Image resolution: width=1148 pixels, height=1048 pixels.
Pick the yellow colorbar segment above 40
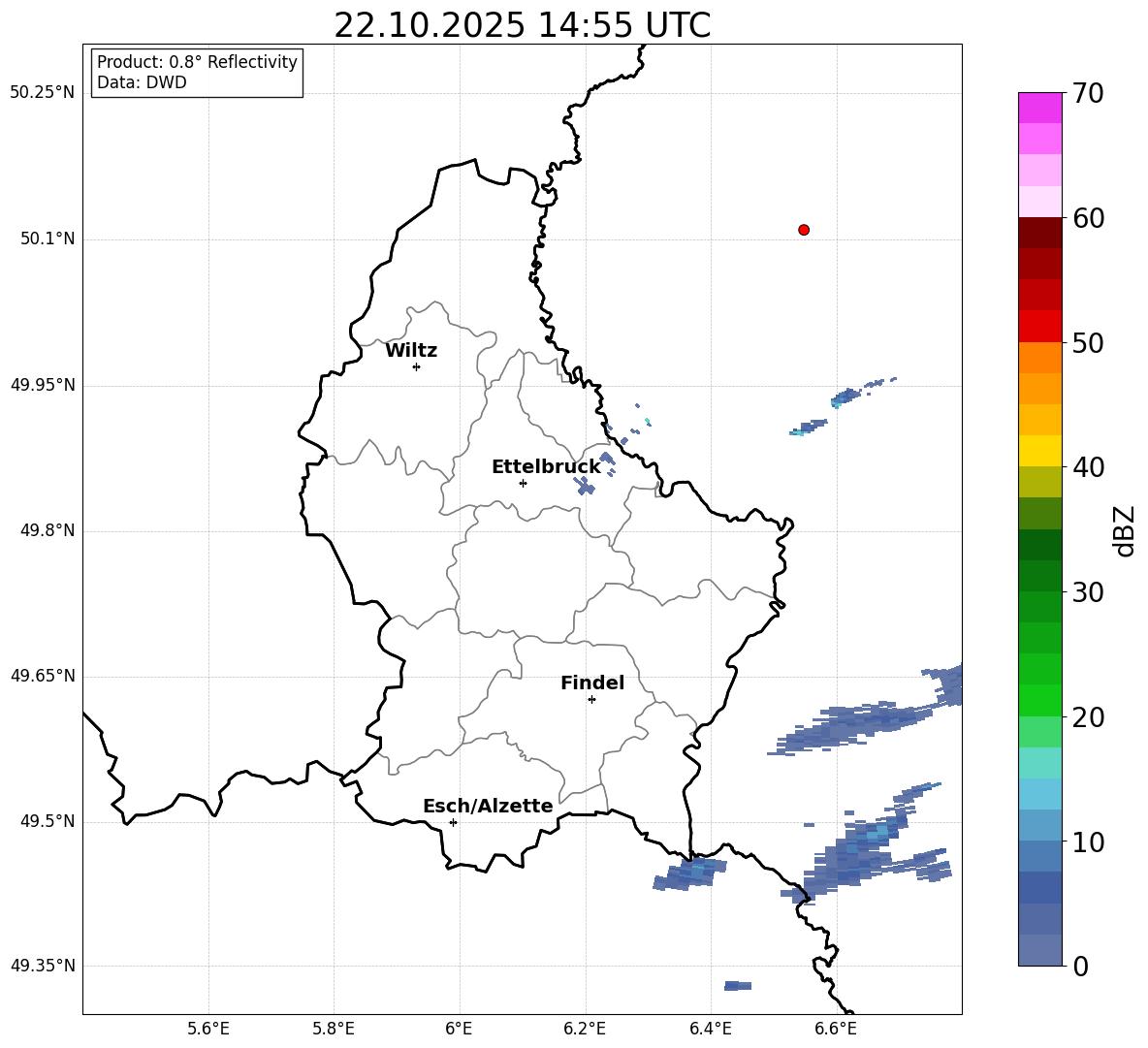point(1039,451)
